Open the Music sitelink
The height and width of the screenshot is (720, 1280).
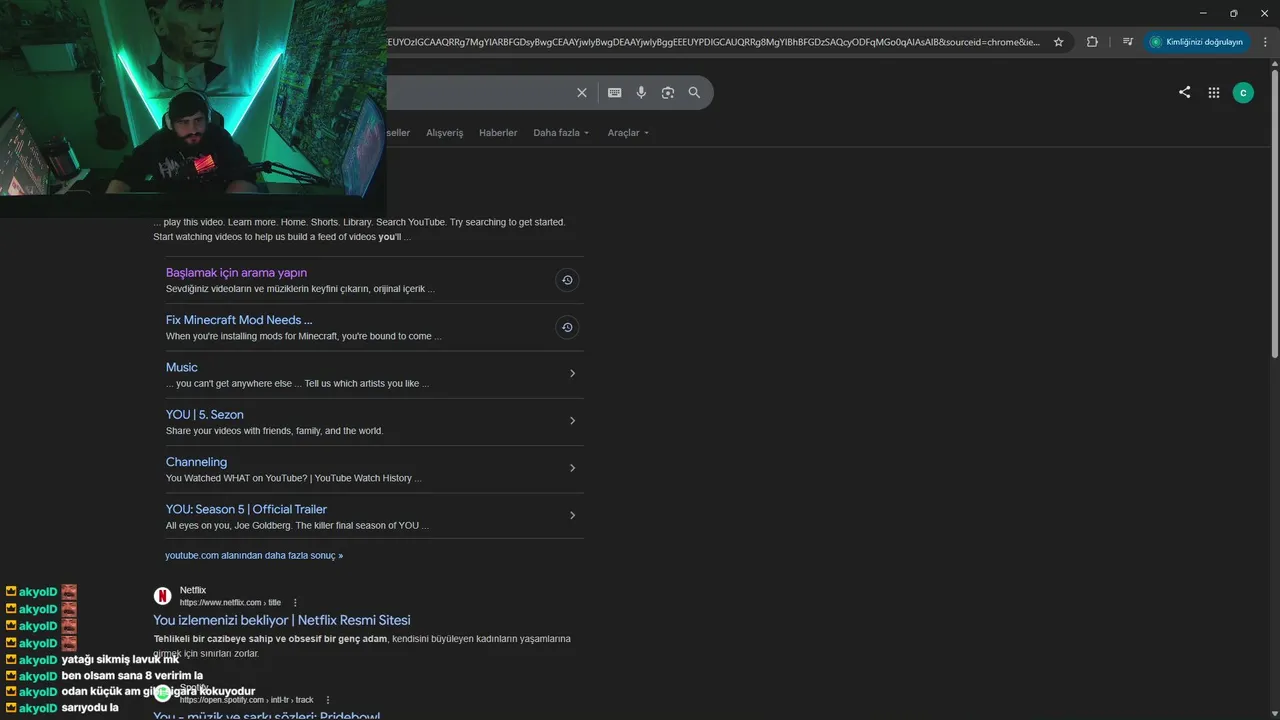pos(182,367)
